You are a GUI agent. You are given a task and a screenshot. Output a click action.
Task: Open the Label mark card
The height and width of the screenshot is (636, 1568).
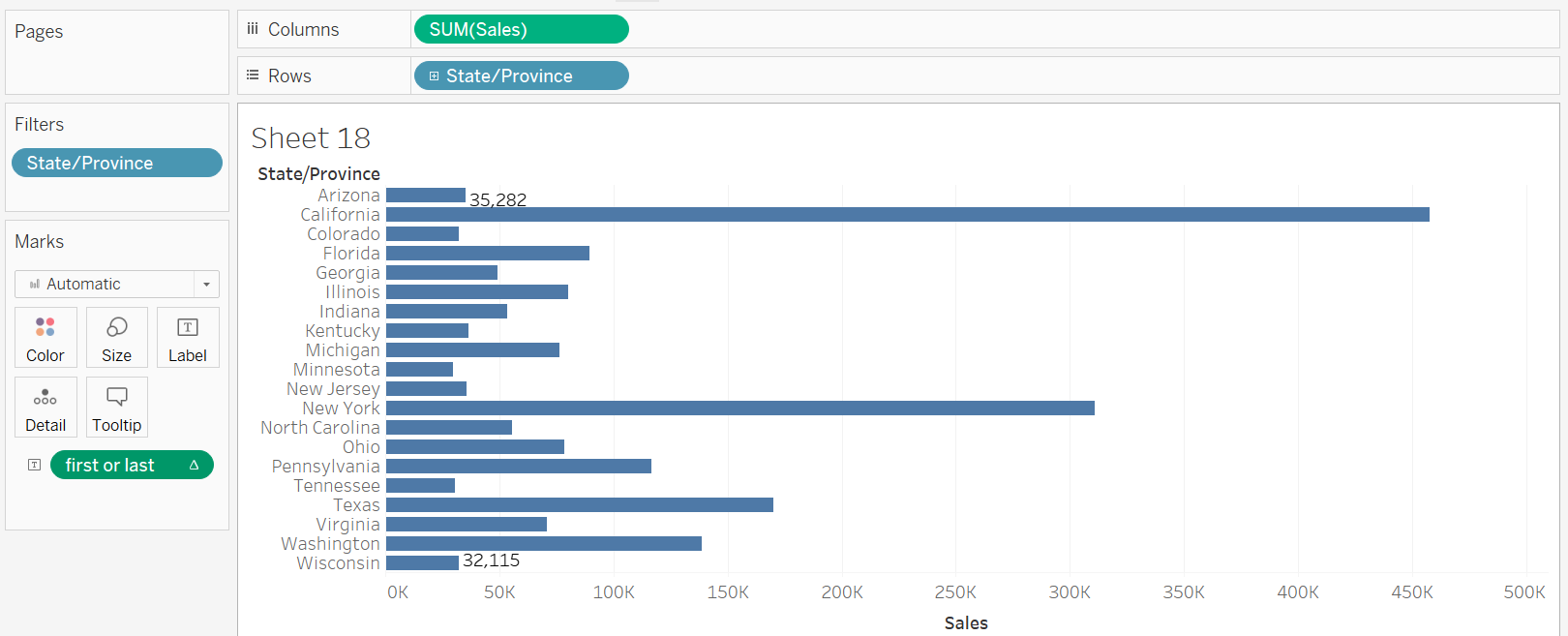pyautogui.click(x=188, y=337)
